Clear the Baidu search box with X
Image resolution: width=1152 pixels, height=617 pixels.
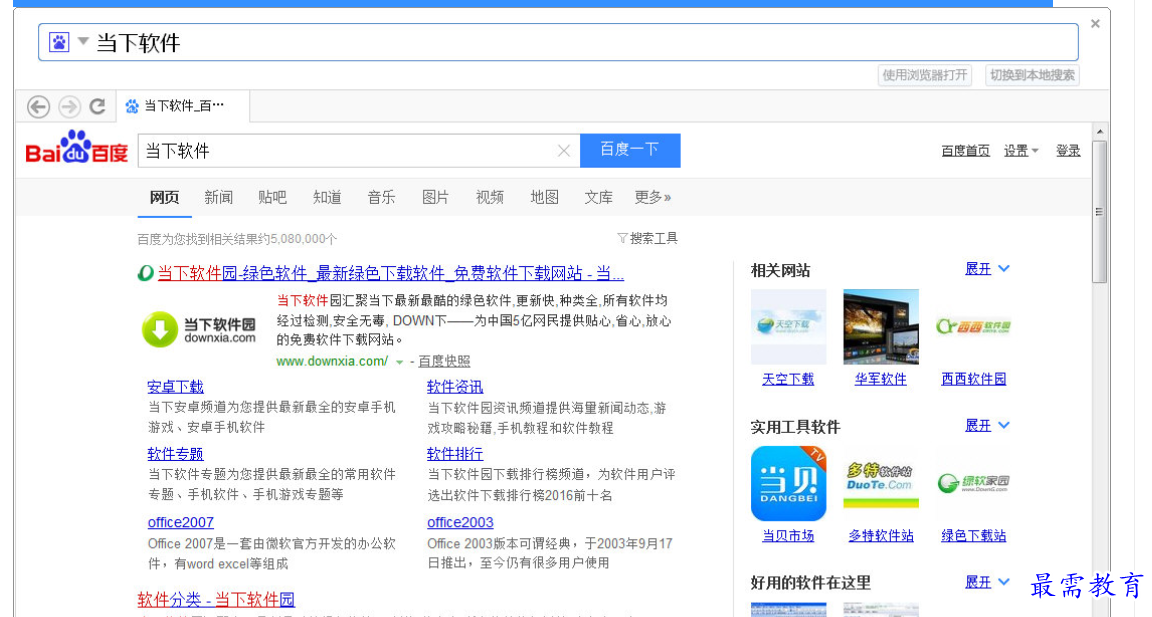coord(563,151)
